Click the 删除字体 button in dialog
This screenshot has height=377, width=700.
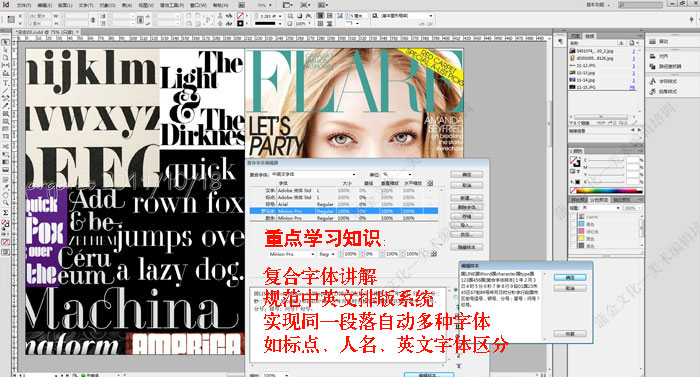pyautogui.click(x=466, y=207)
